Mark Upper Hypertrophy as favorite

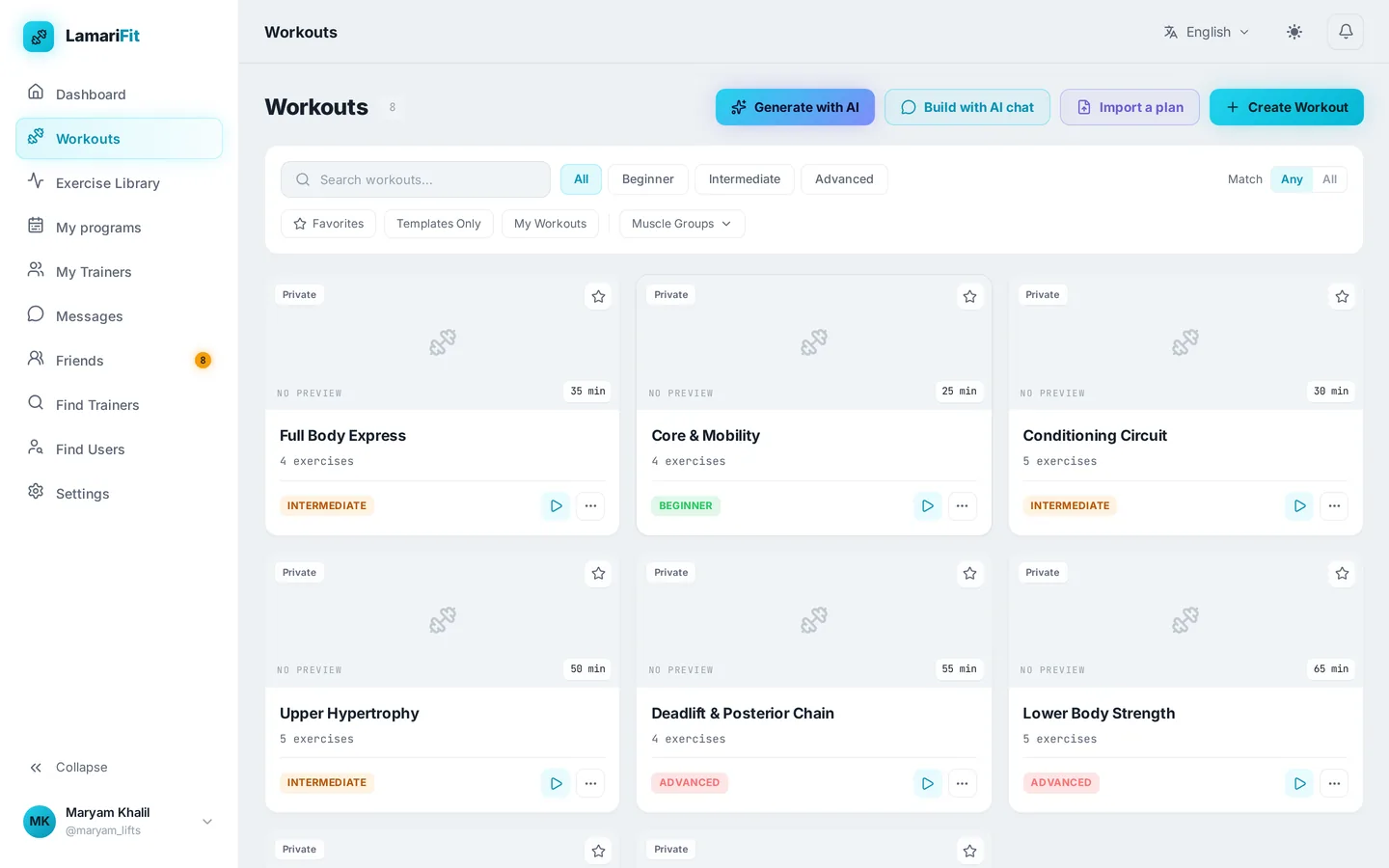point(598,574)
